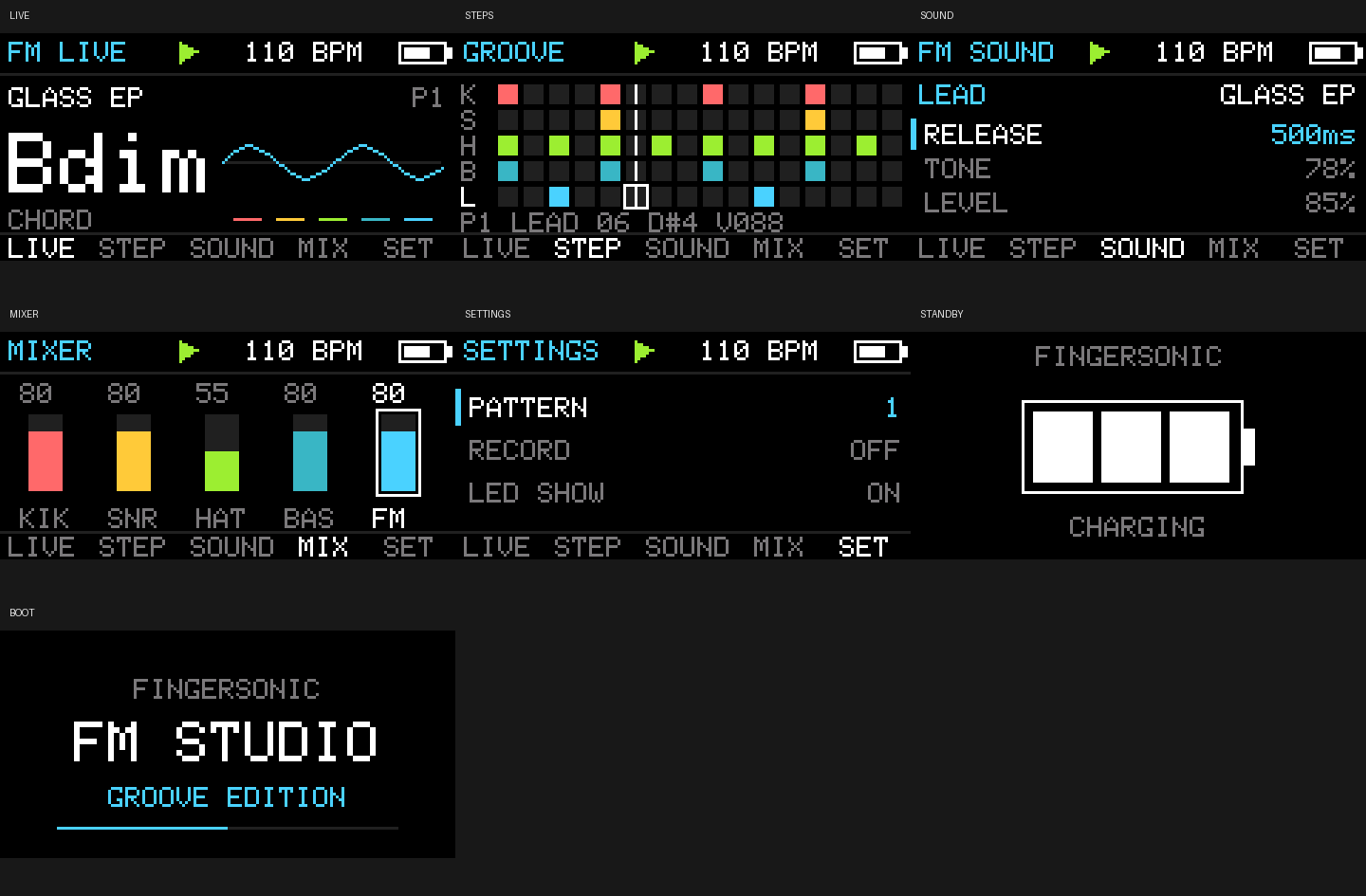The image size is (1366, 896).
Task: Open the MIX tab on the FM Sound screen
Action: coord(1233,248)
